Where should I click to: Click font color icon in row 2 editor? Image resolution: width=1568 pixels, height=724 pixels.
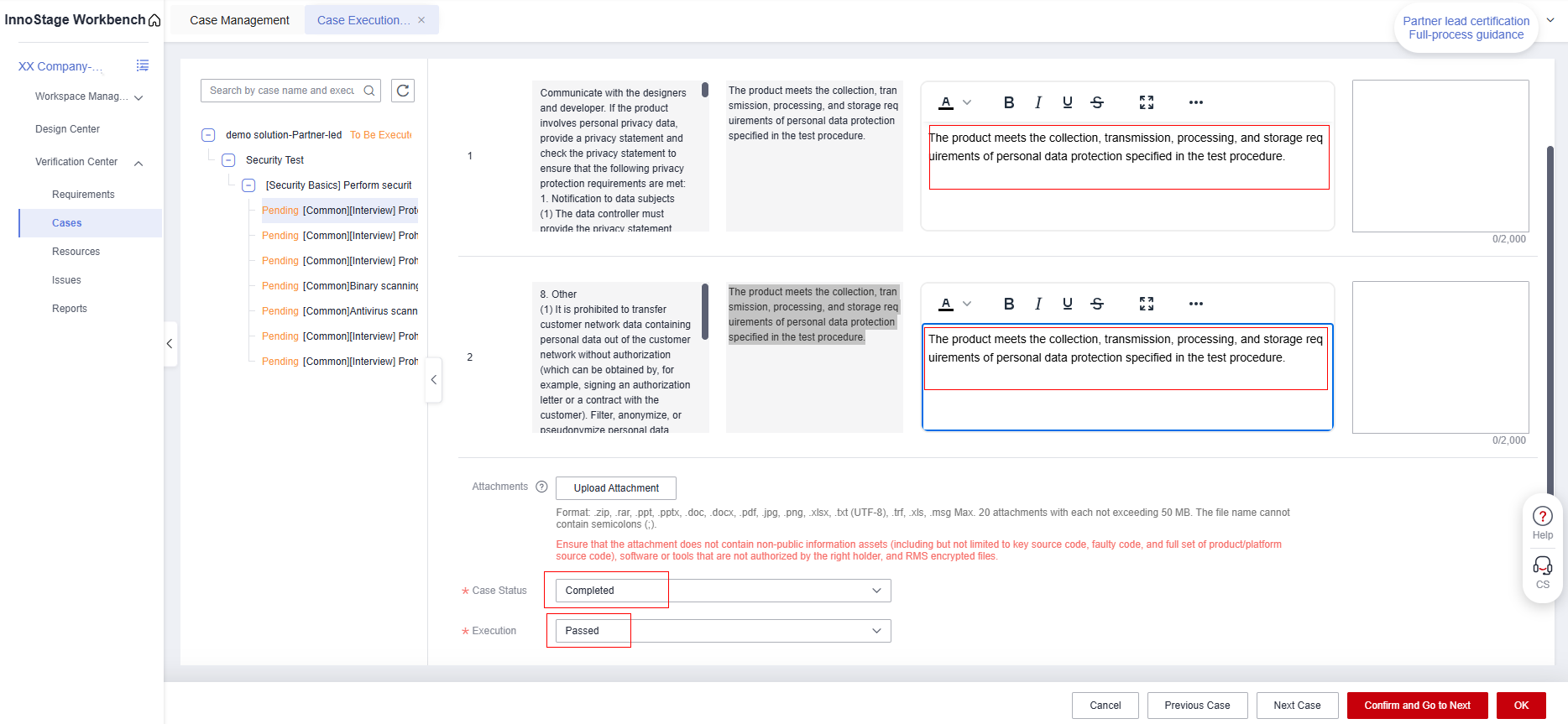click(x=946, y=304)
